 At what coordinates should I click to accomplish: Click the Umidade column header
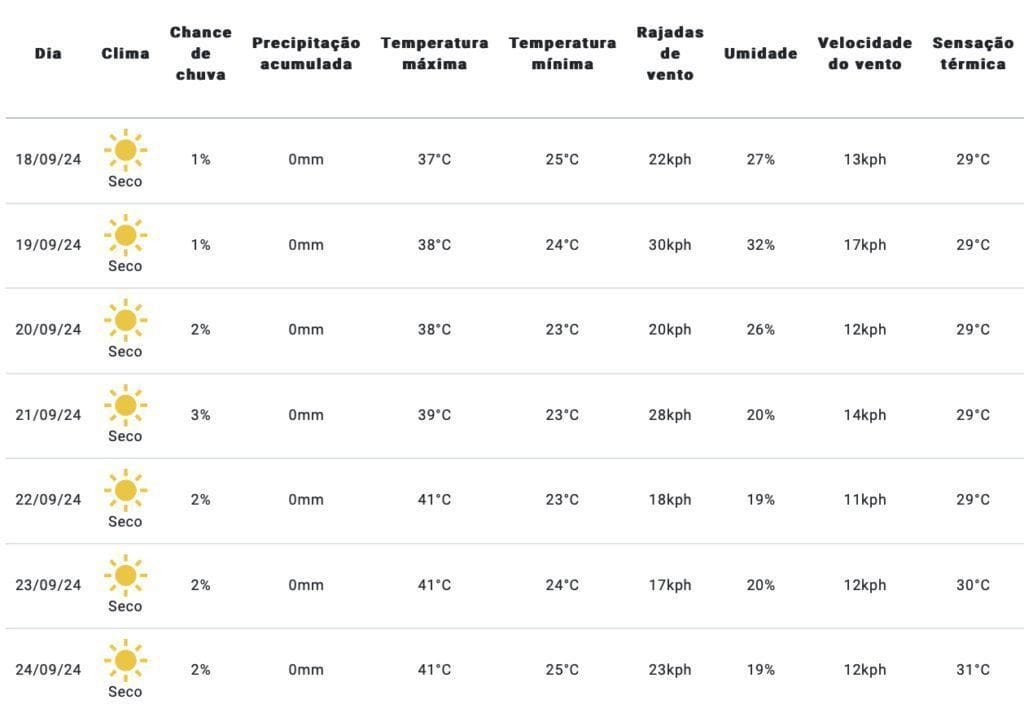[760, 54]
